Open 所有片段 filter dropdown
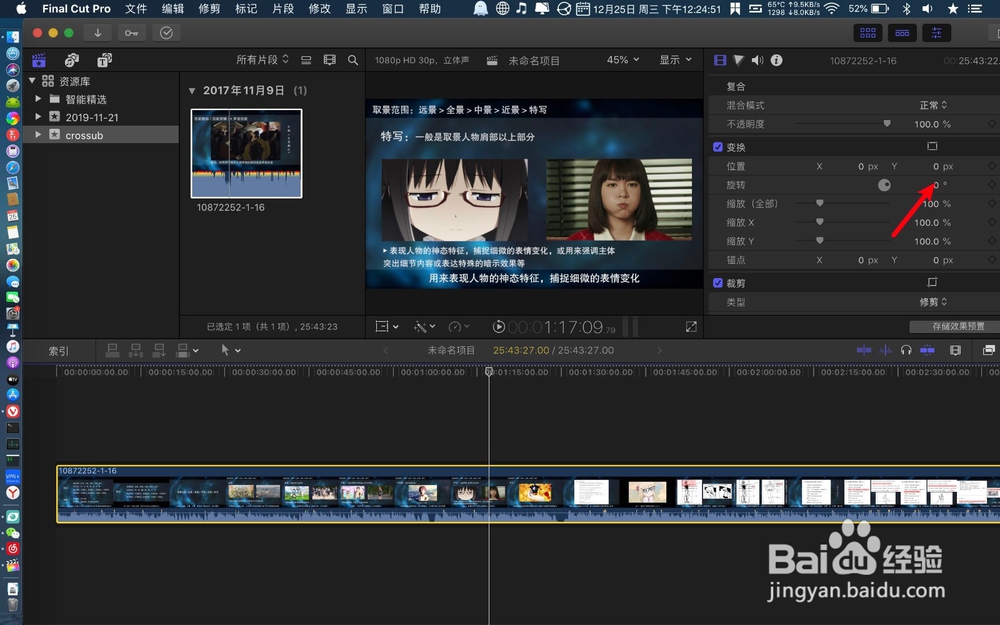Viewport: 1000px width, 625px height. pyautogui.click(x=262, y=60)
